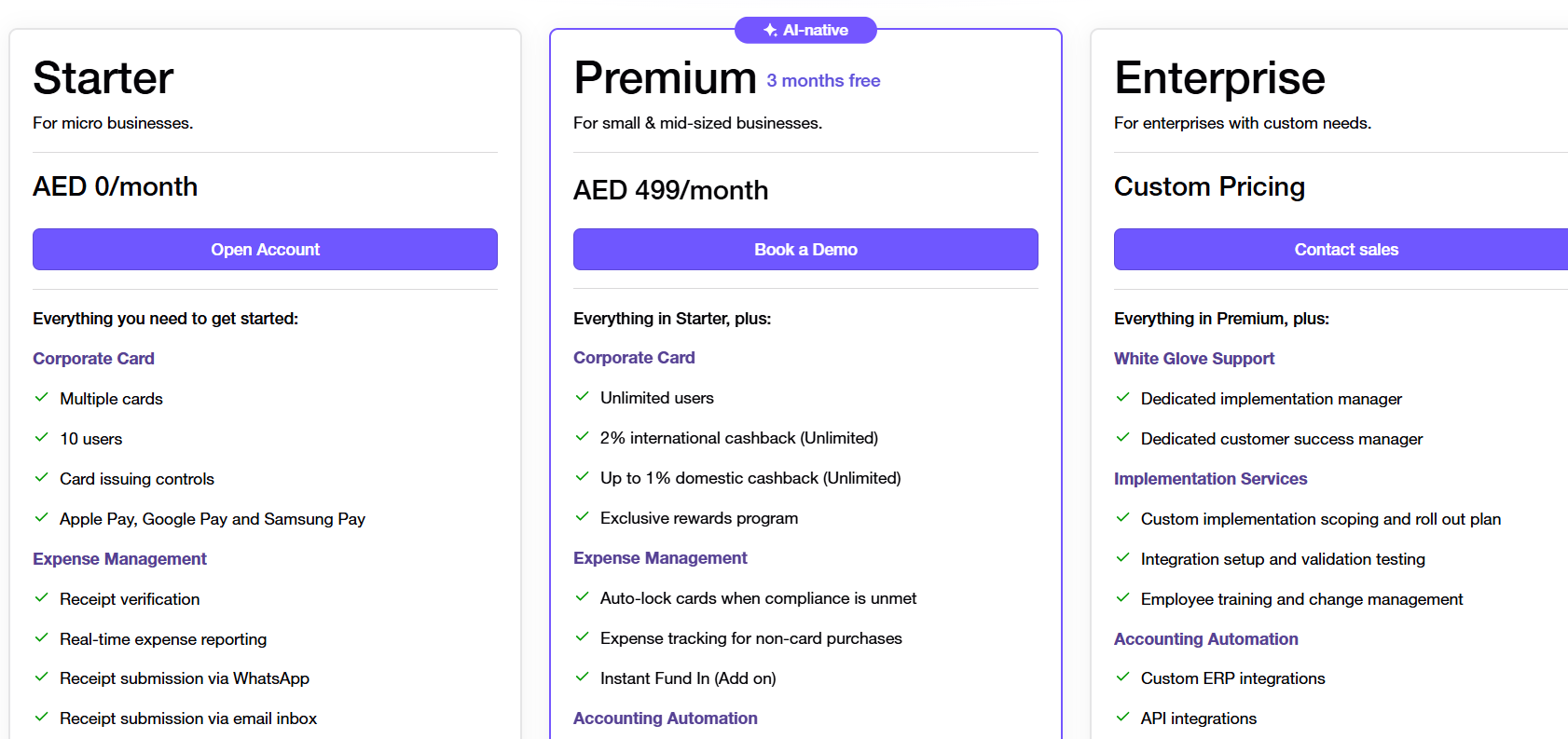The image size is (1568, 739).
Task: Click checkmark beside Exclusive rewards program
Action: tap(582, 516)
